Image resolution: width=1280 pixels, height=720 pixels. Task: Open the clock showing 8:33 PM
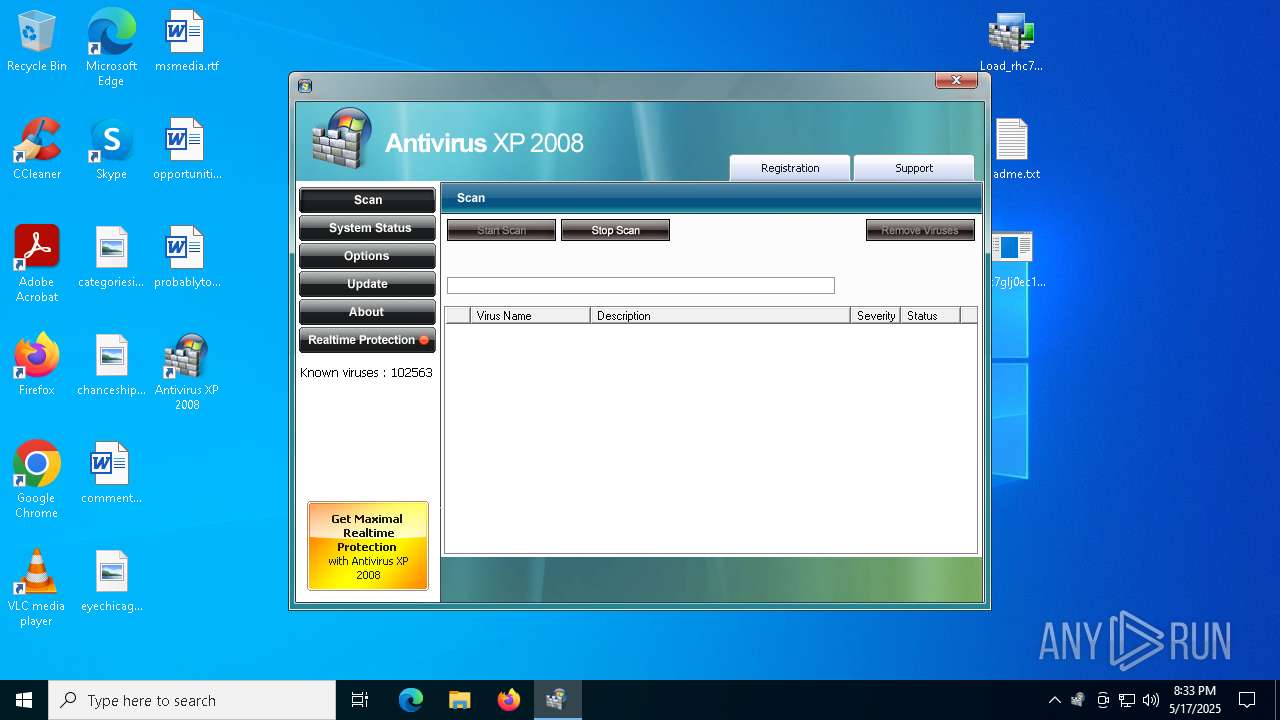click(x=1195, y=700)
